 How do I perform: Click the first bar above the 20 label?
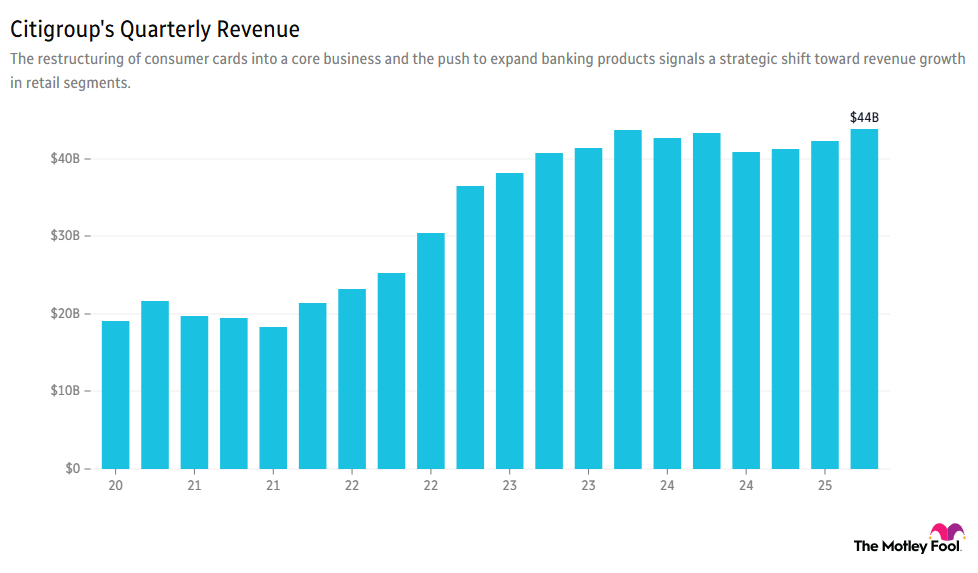115,395
